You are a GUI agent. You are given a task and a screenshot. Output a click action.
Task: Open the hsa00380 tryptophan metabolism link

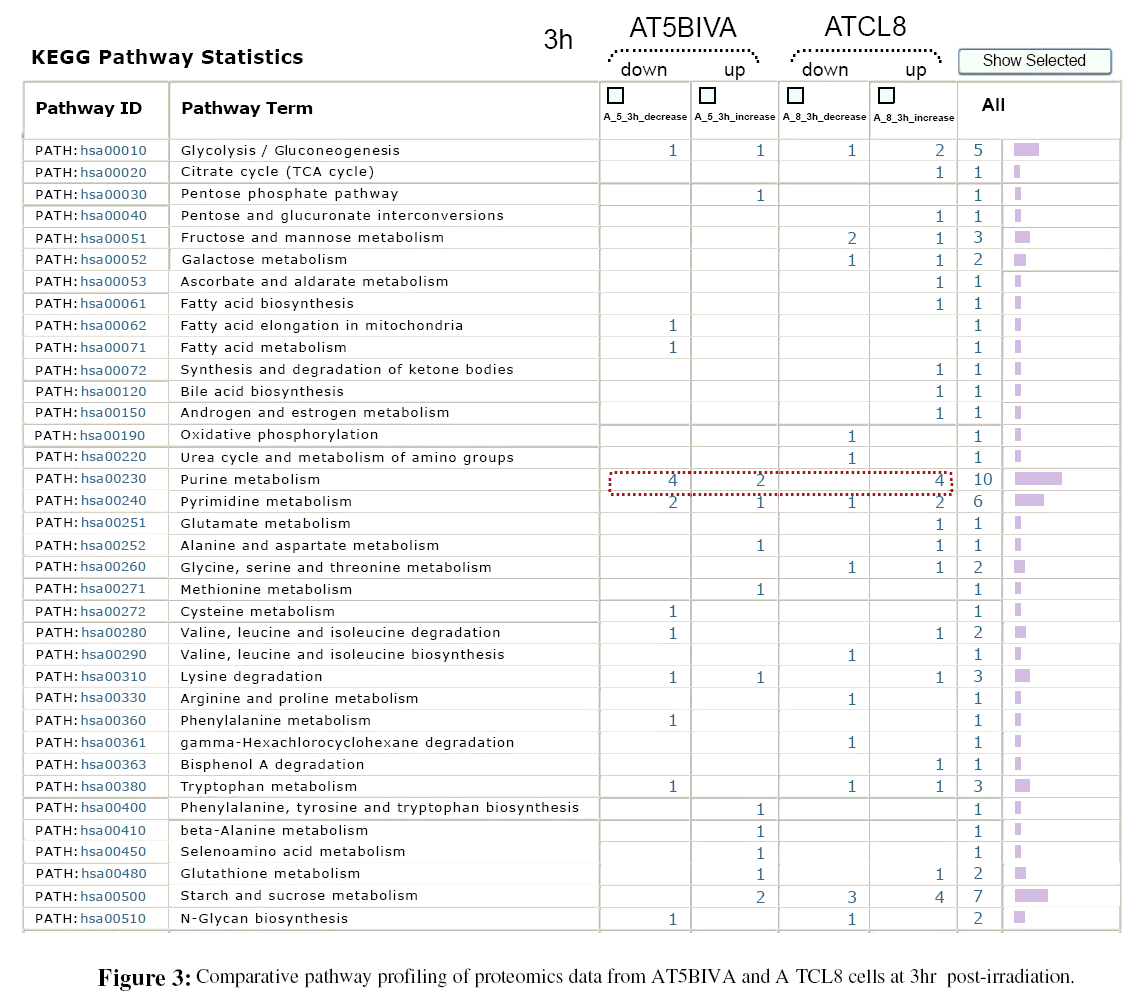[x=113, y=787]
